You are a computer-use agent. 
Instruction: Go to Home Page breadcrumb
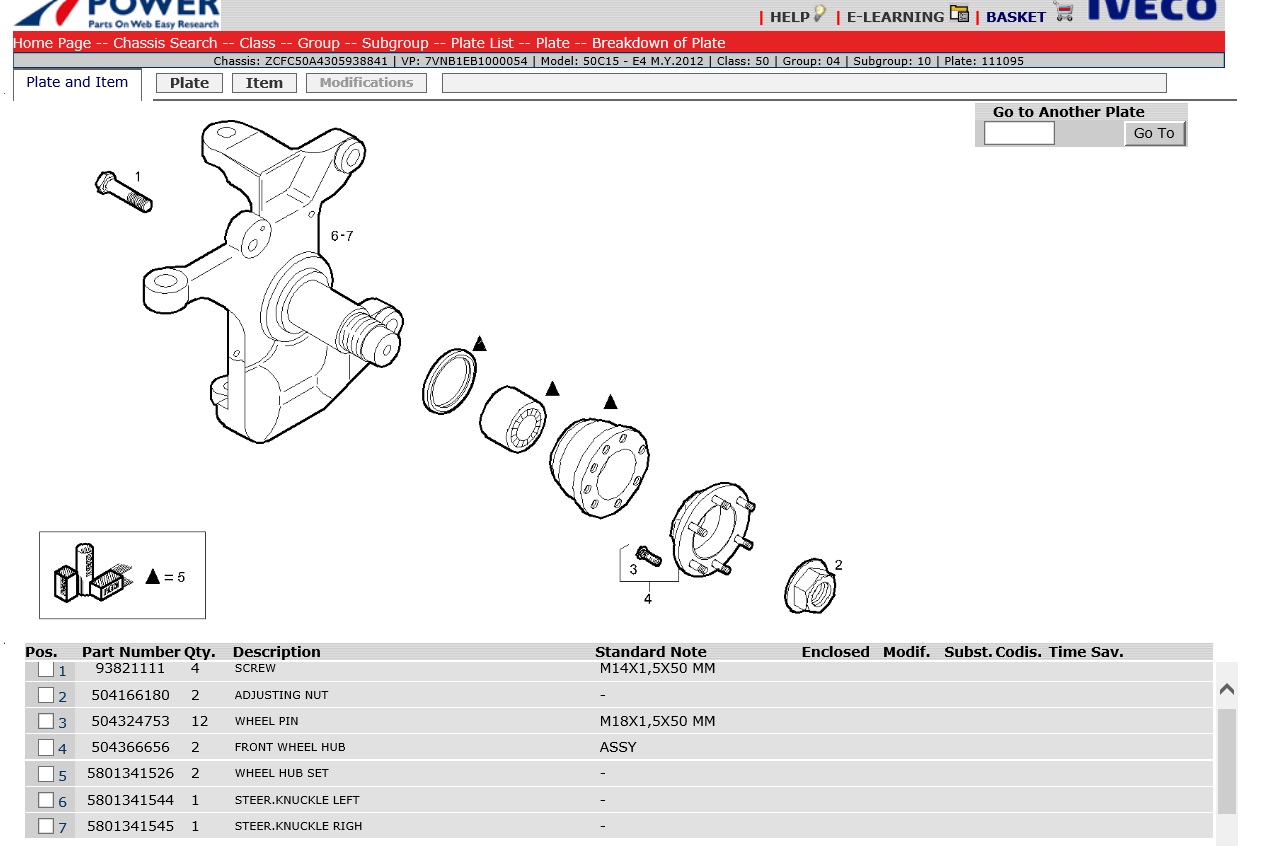52,43
